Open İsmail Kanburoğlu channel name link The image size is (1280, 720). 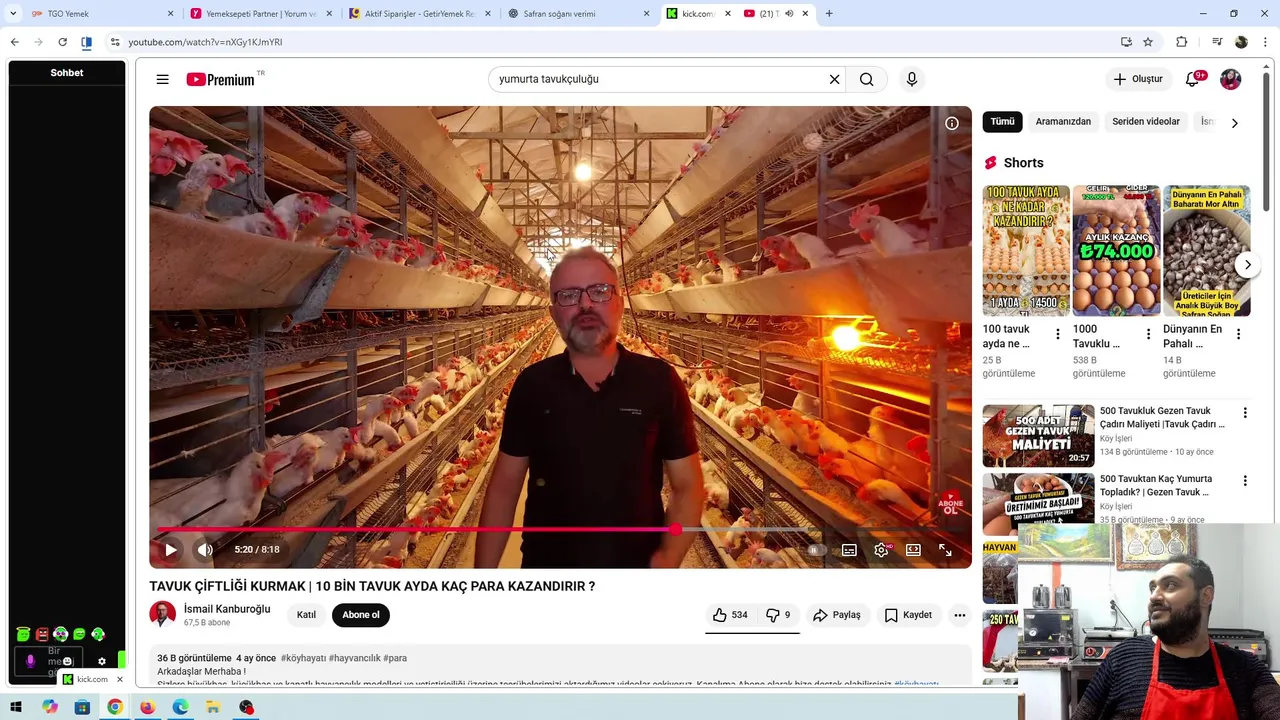tap(227, 609)
